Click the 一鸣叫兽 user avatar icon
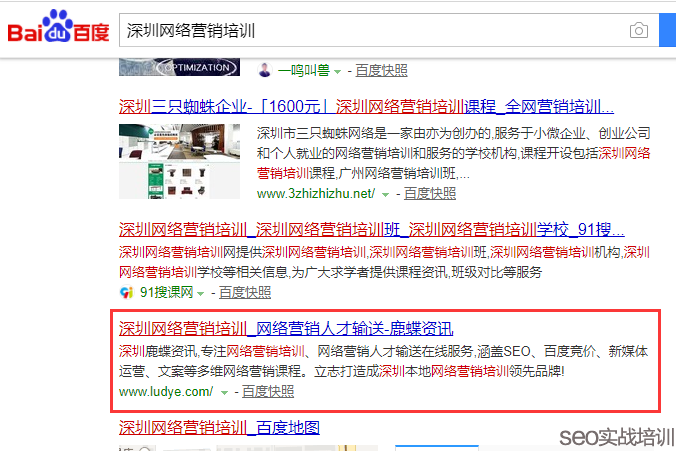 pos(265,70)
